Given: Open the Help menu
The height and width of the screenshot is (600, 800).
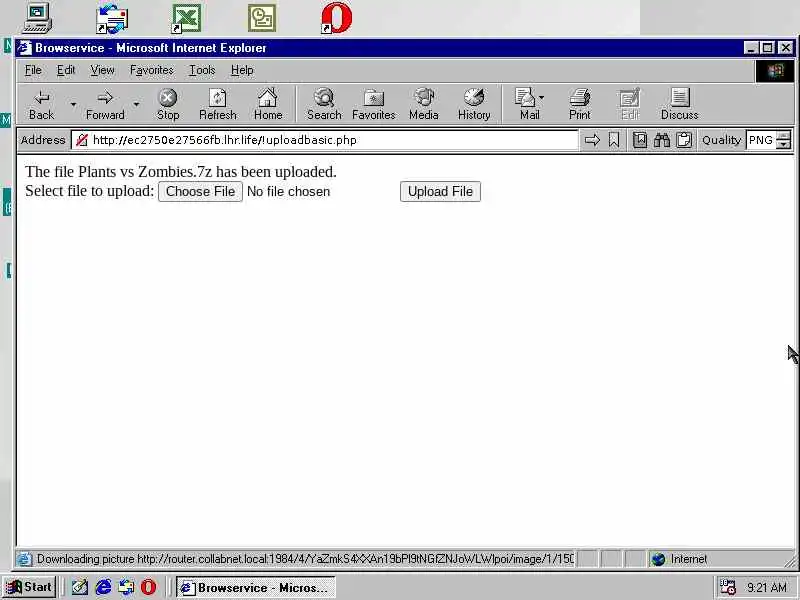Looking at the screenshot, I should click(x=242, y=70).
